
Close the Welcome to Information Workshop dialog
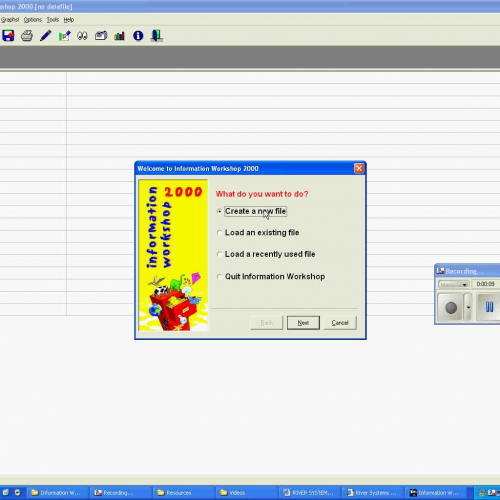[x=359, y=168]
